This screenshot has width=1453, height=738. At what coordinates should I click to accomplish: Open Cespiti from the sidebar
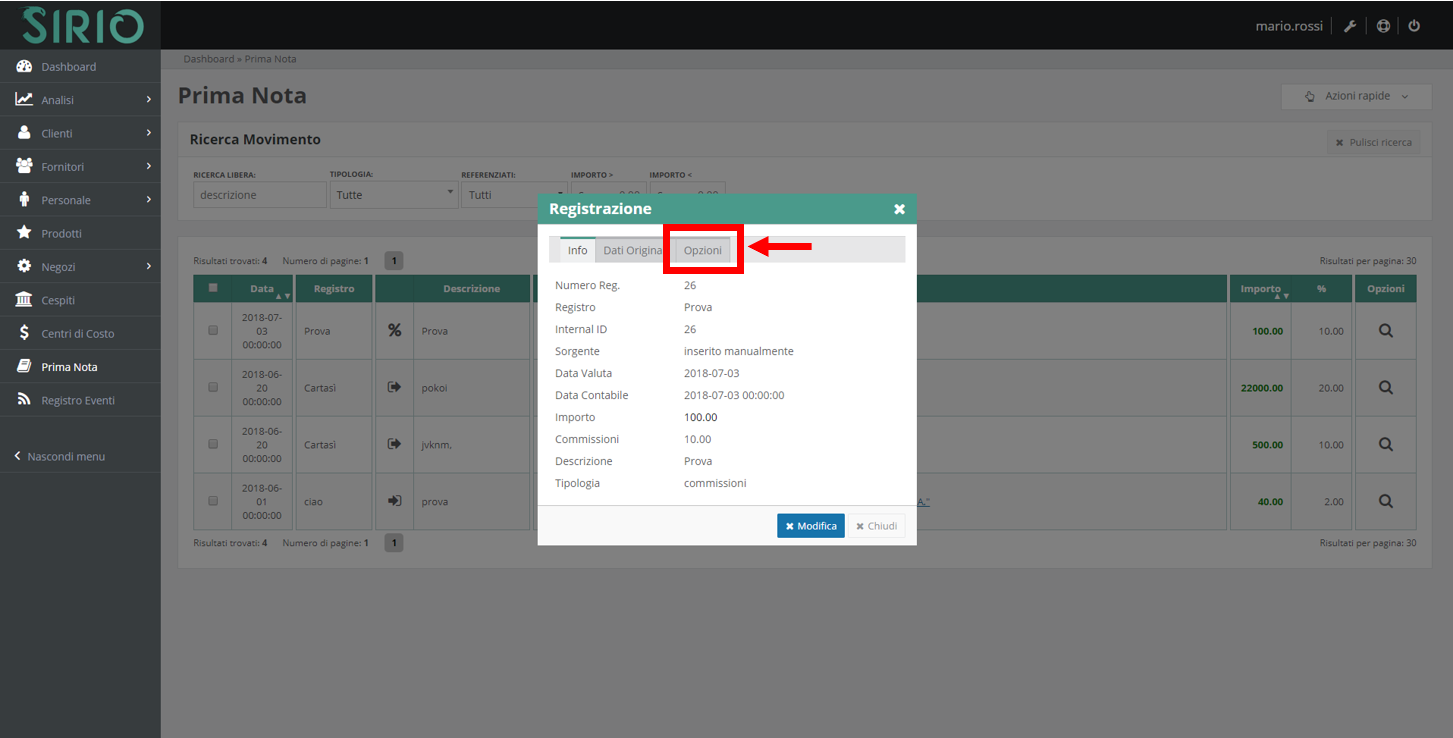click(x=58, y=300)
